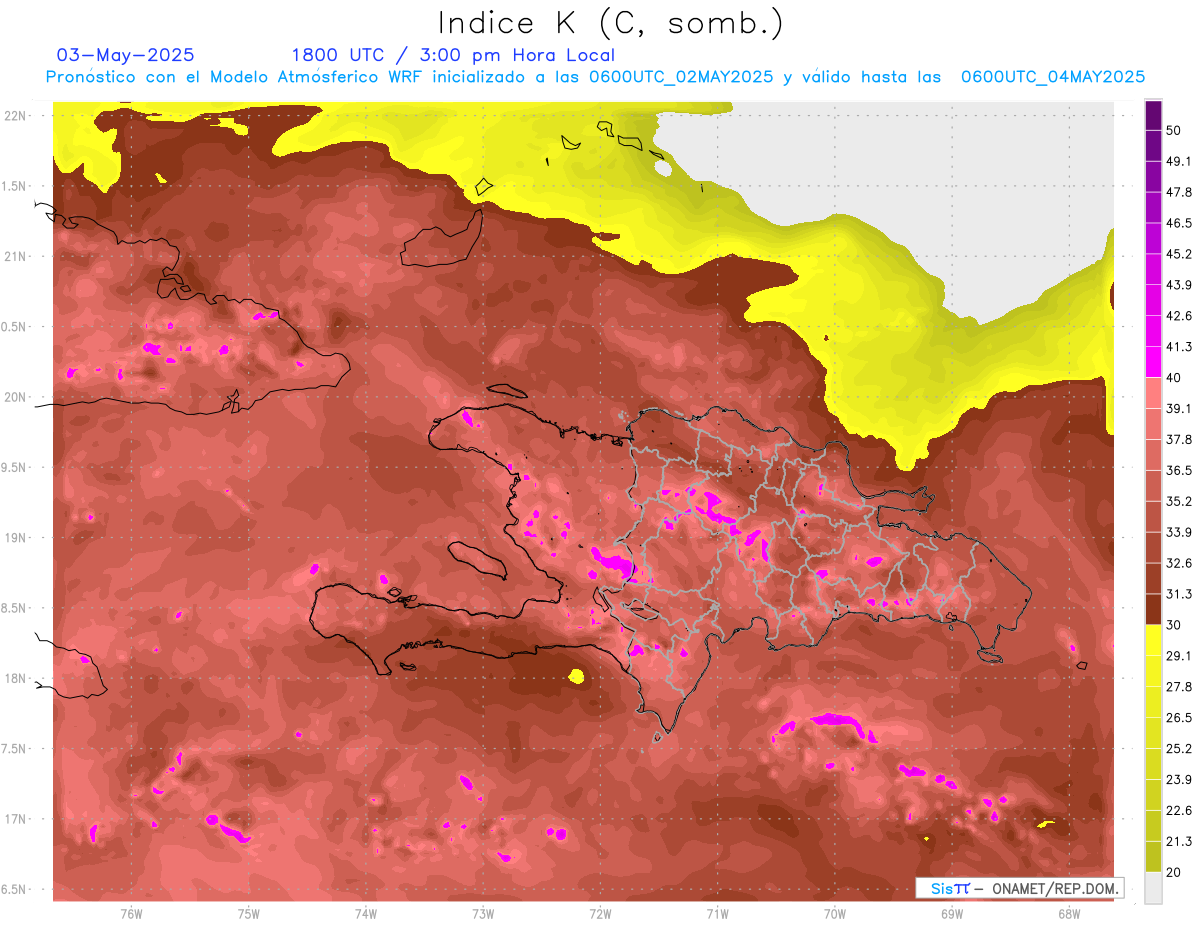Click the "7.5N" latitude label
The width and height of the screenshot is (1200, 927).
point(14,748)
